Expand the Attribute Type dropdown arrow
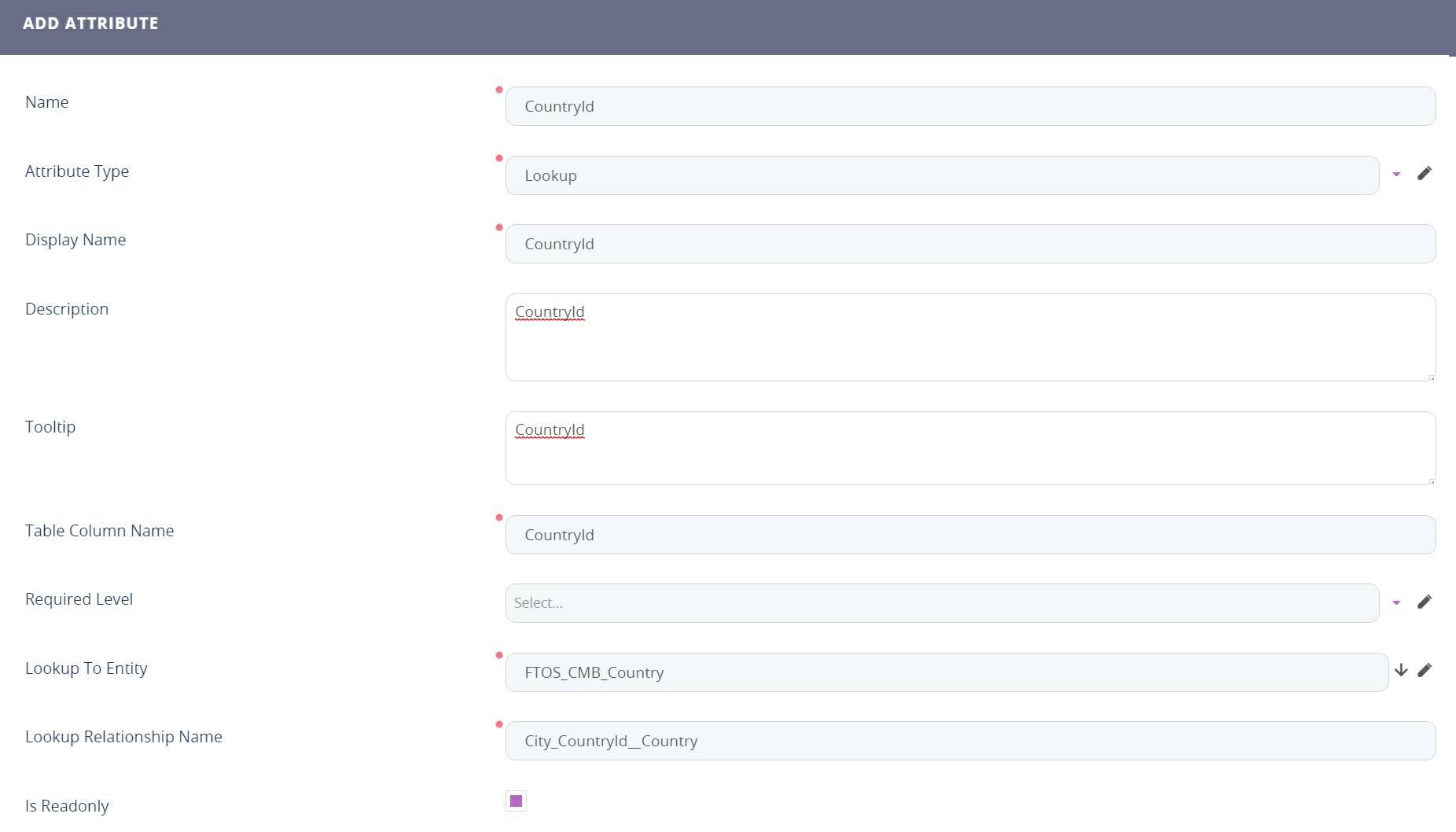This screenshot has height=832, width=1456. 1396,175
